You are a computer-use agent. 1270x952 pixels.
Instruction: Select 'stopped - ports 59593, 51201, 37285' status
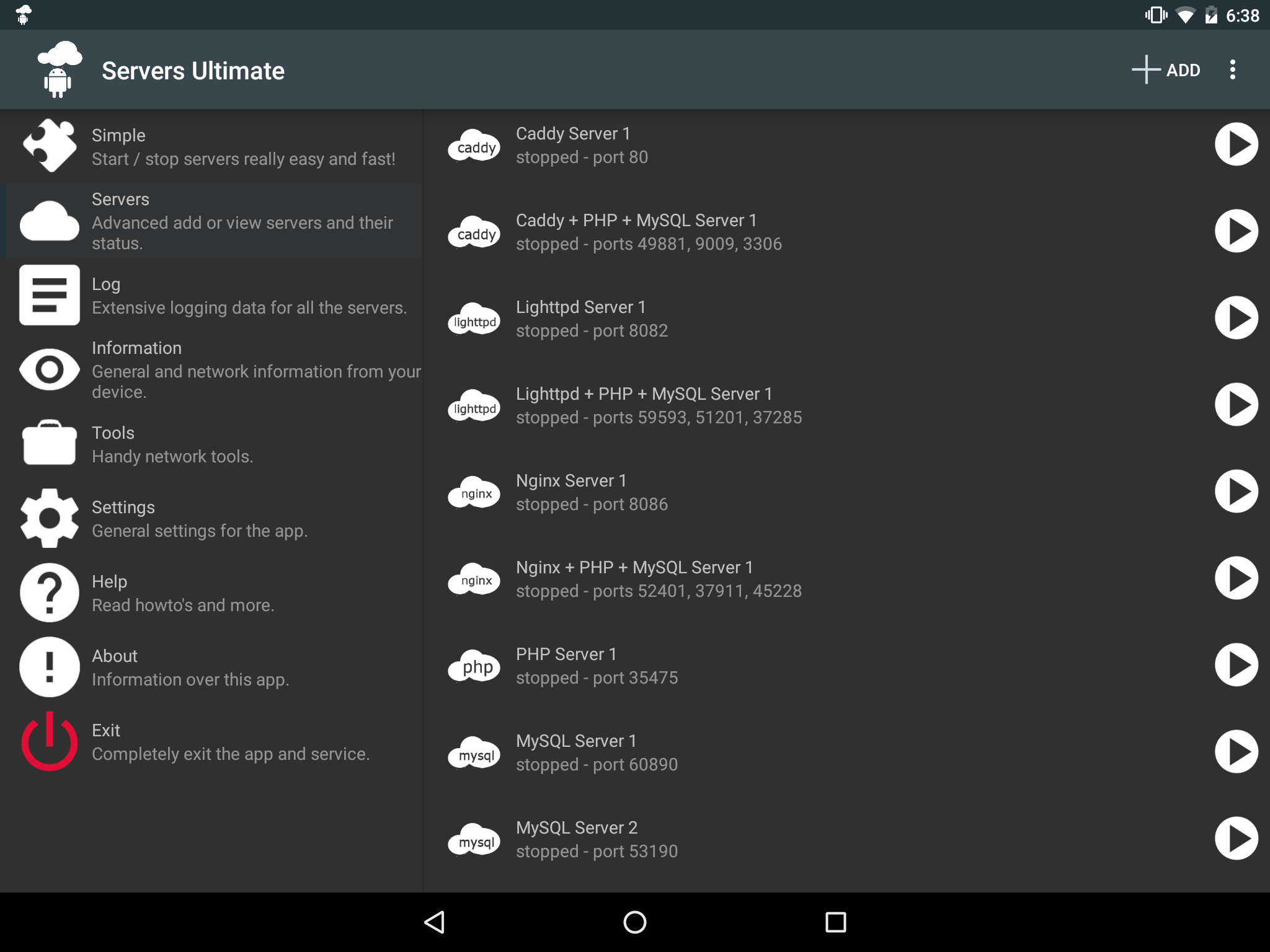[x=659, y=417]
